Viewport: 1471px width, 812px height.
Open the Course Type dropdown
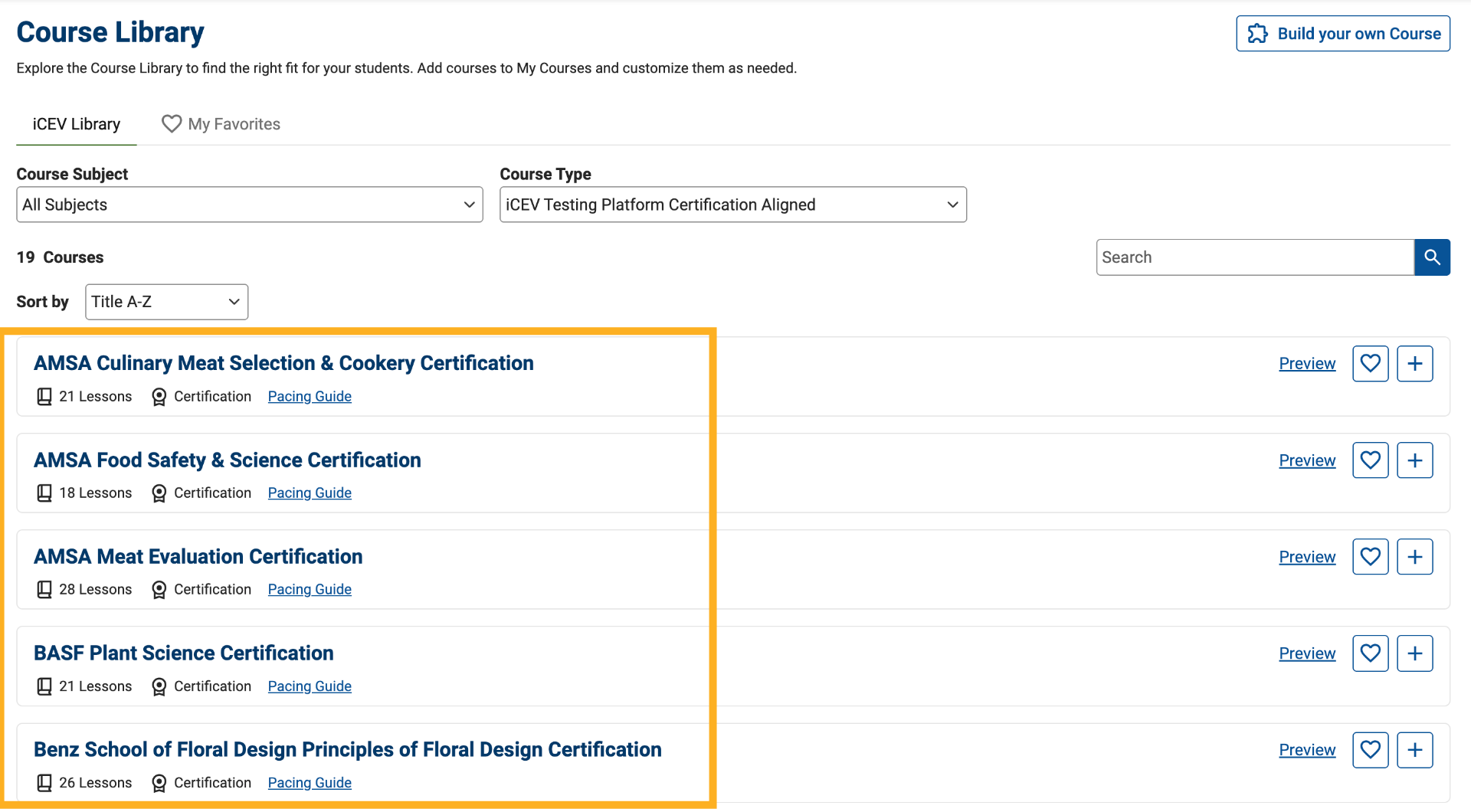point(733,205)
